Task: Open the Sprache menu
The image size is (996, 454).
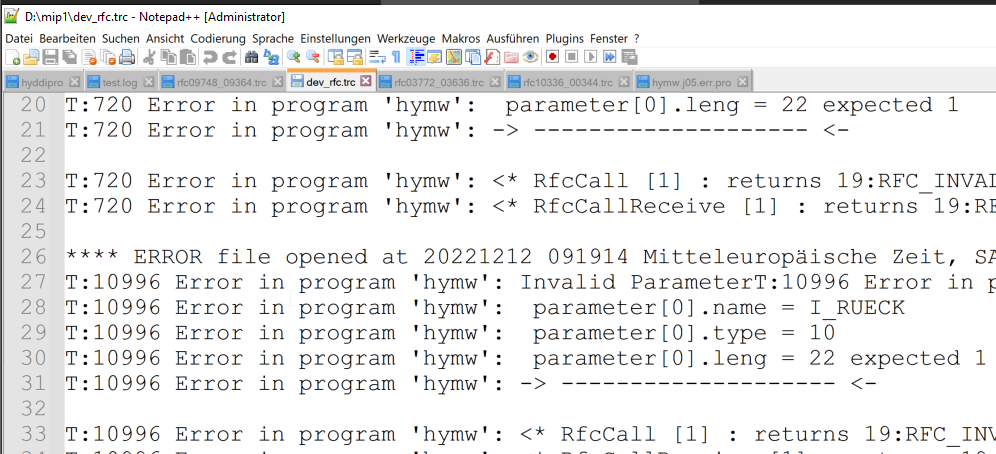Action: (x=273, y=39)
